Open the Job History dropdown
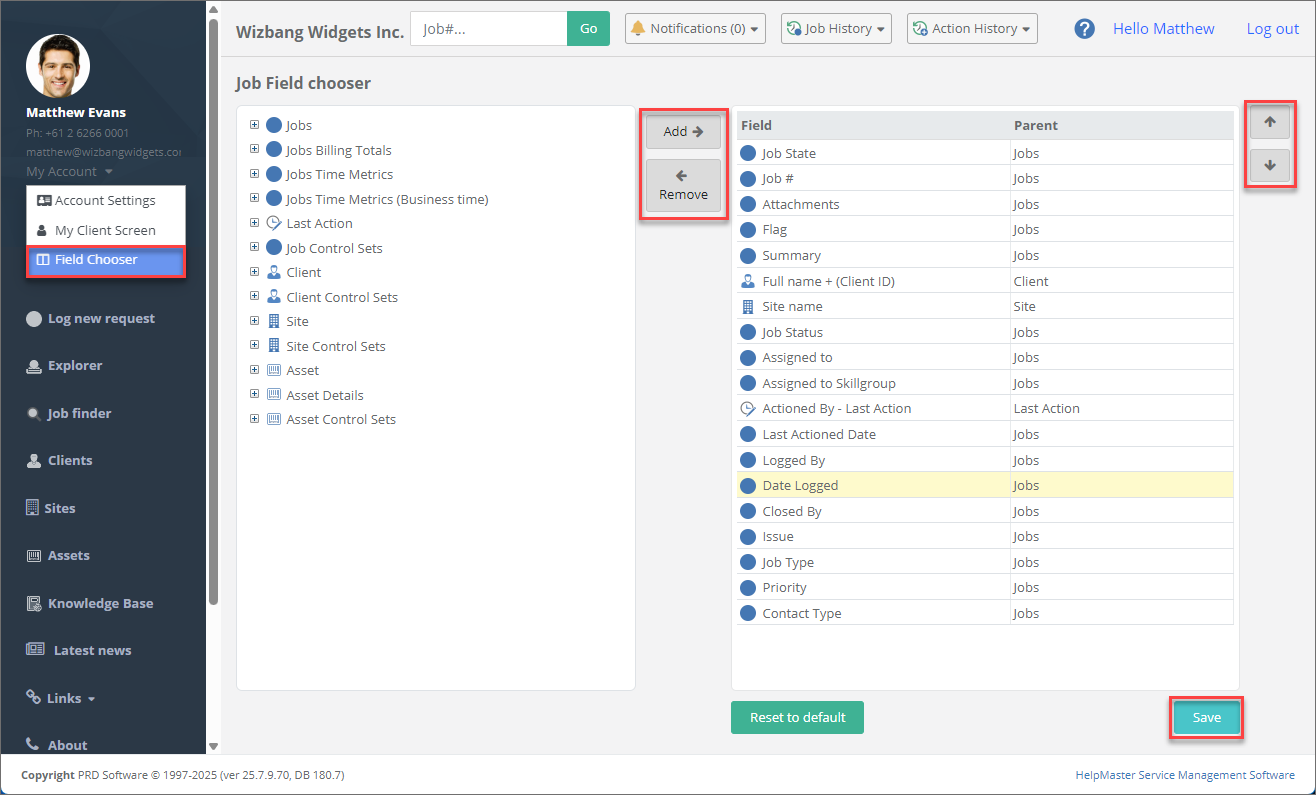 point(836,28)
